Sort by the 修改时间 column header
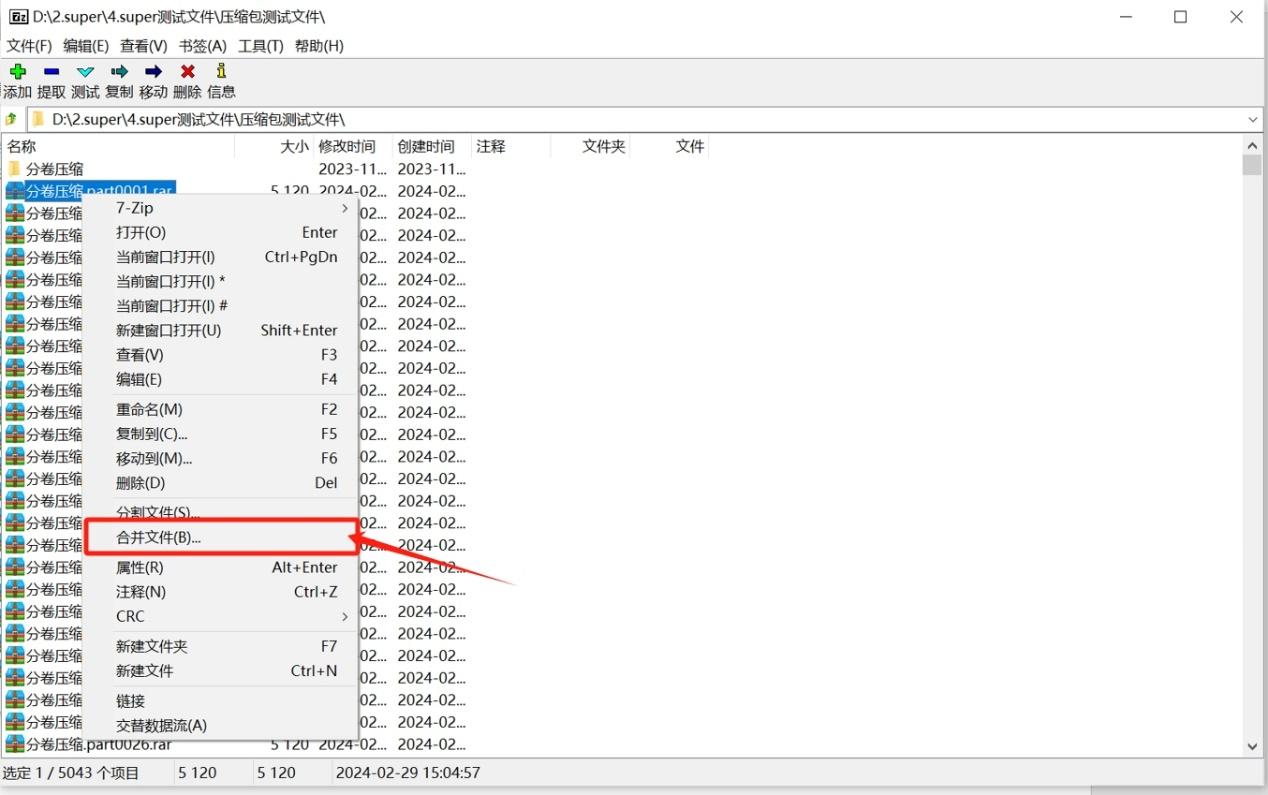 [x=353, y=146]
